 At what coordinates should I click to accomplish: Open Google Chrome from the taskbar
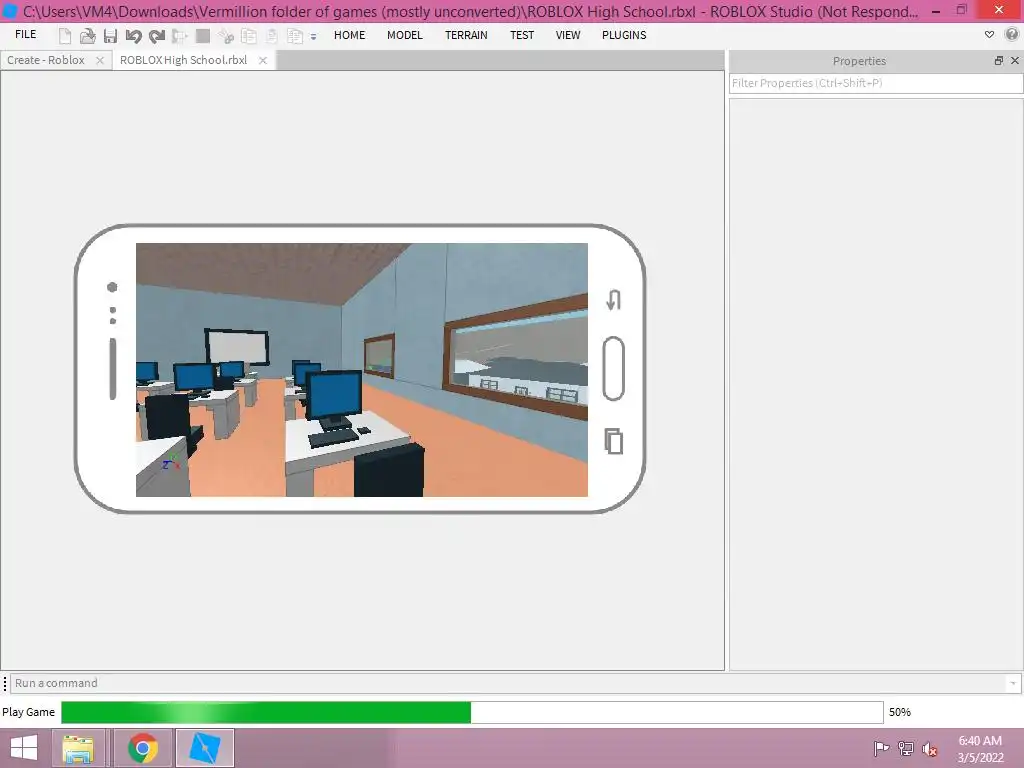coord(142,748)
